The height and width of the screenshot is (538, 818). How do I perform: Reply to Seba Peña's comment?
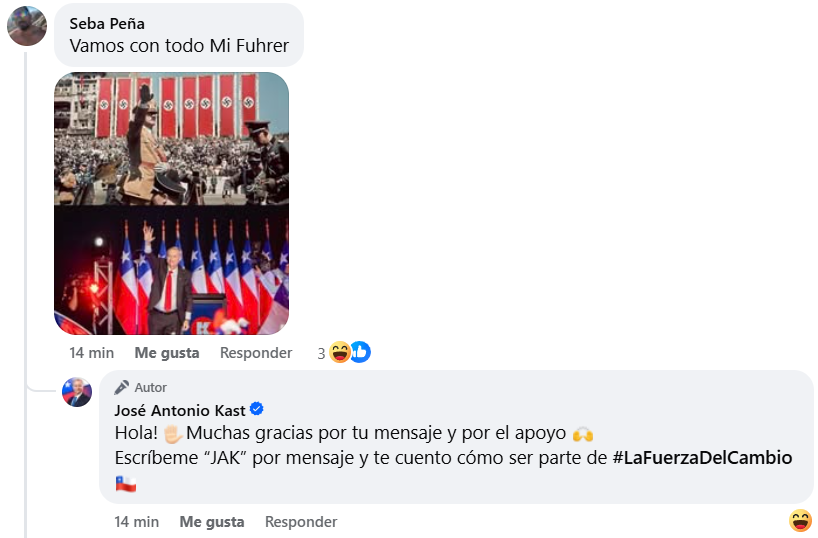click(x=256, y=353)
